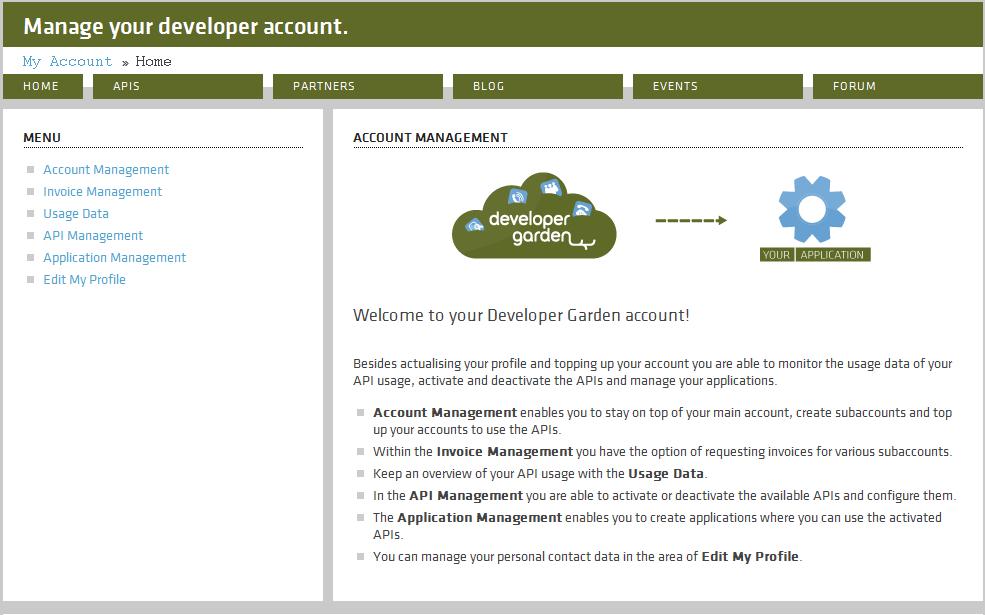Click the blue gear application icon
Image resolution: width=985 pixels, height=615 pixels.
(x=812, y=209)
